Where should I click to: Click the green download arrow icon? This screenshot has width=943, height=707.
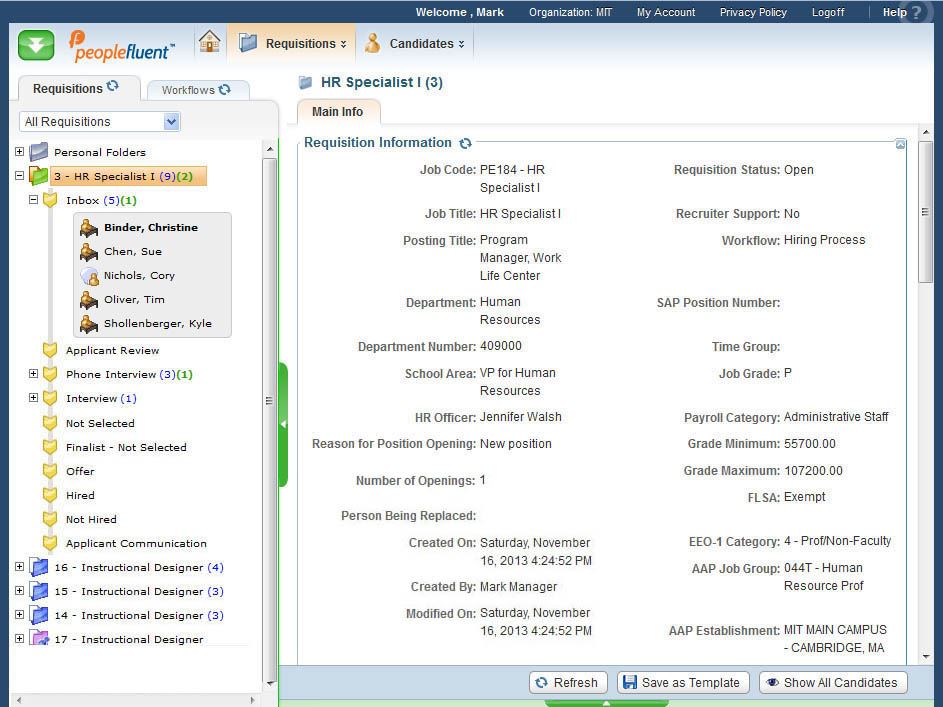36,45
